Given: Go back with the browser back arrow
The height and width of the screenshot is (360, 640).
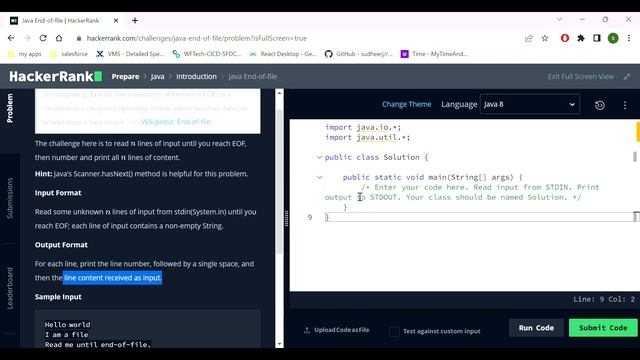Looking at the screenshot, I should [11, 38].
